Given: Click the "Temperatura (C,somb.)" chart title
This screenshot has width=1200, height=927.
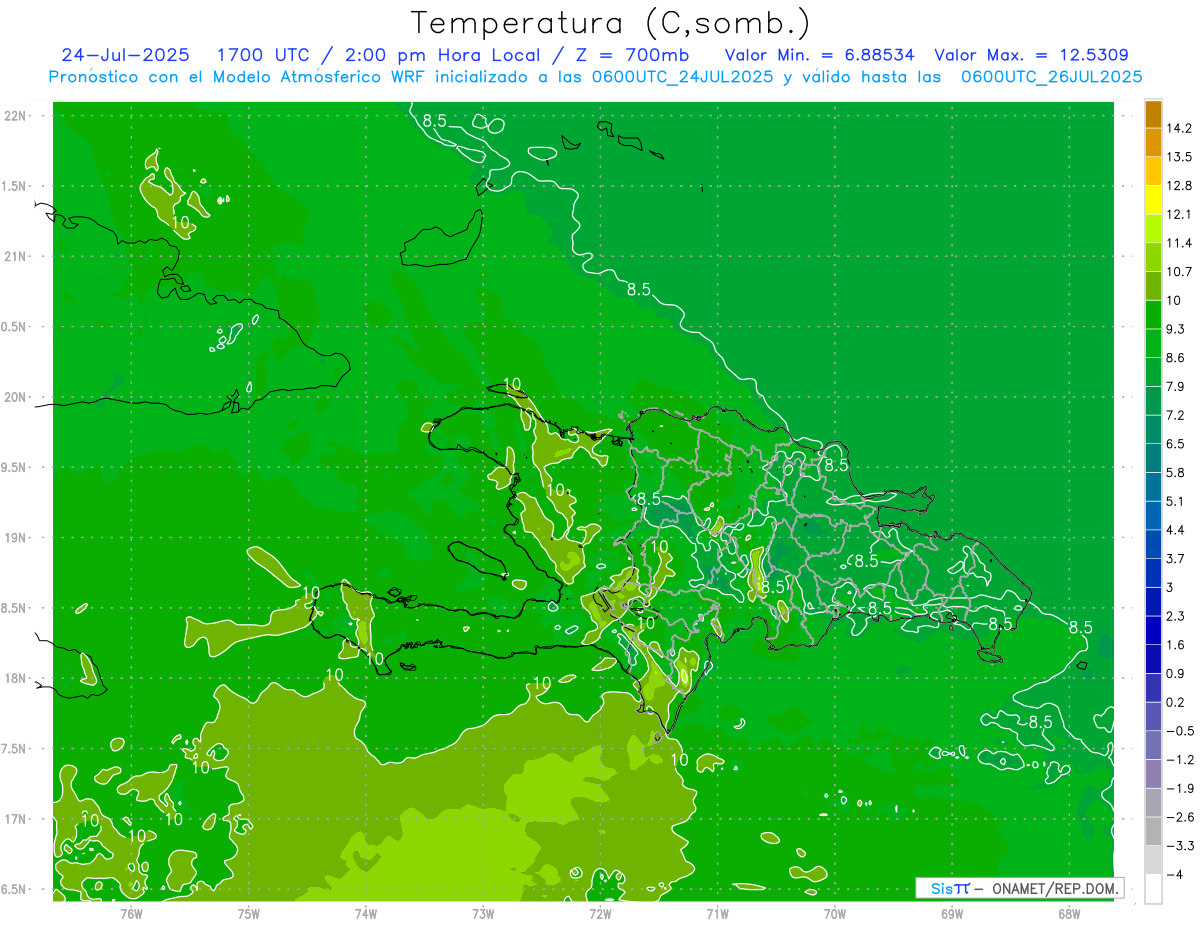Looking at the screenshot, I should point(610,22).
